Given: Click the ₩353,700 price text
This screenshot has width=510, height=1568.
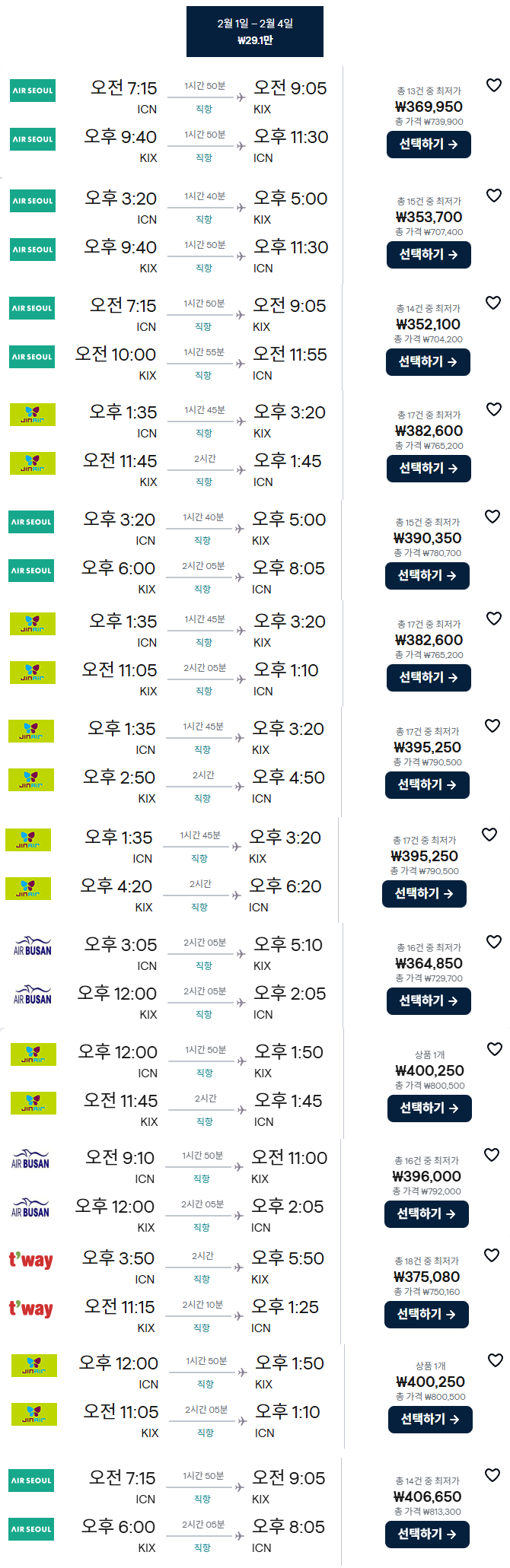Looking at the screenshot, I should 429,217.
